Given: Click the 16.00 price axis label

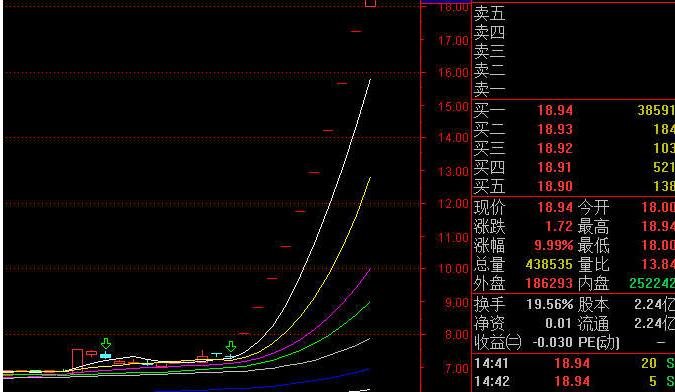Looking at the screenshot, I should pos(453,72).
